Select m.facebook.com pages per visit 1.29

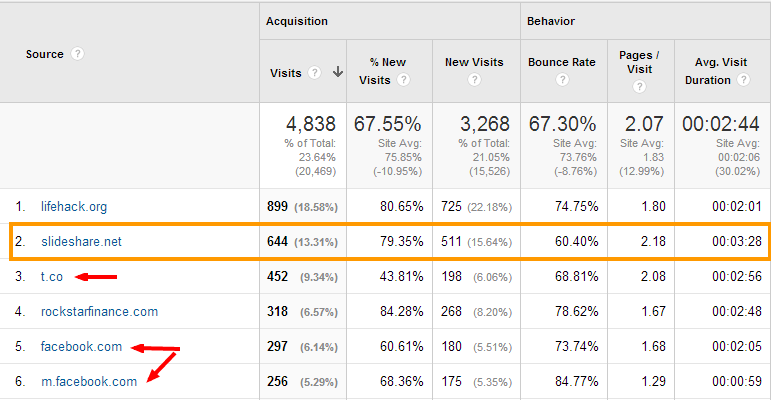click(653, 381)
